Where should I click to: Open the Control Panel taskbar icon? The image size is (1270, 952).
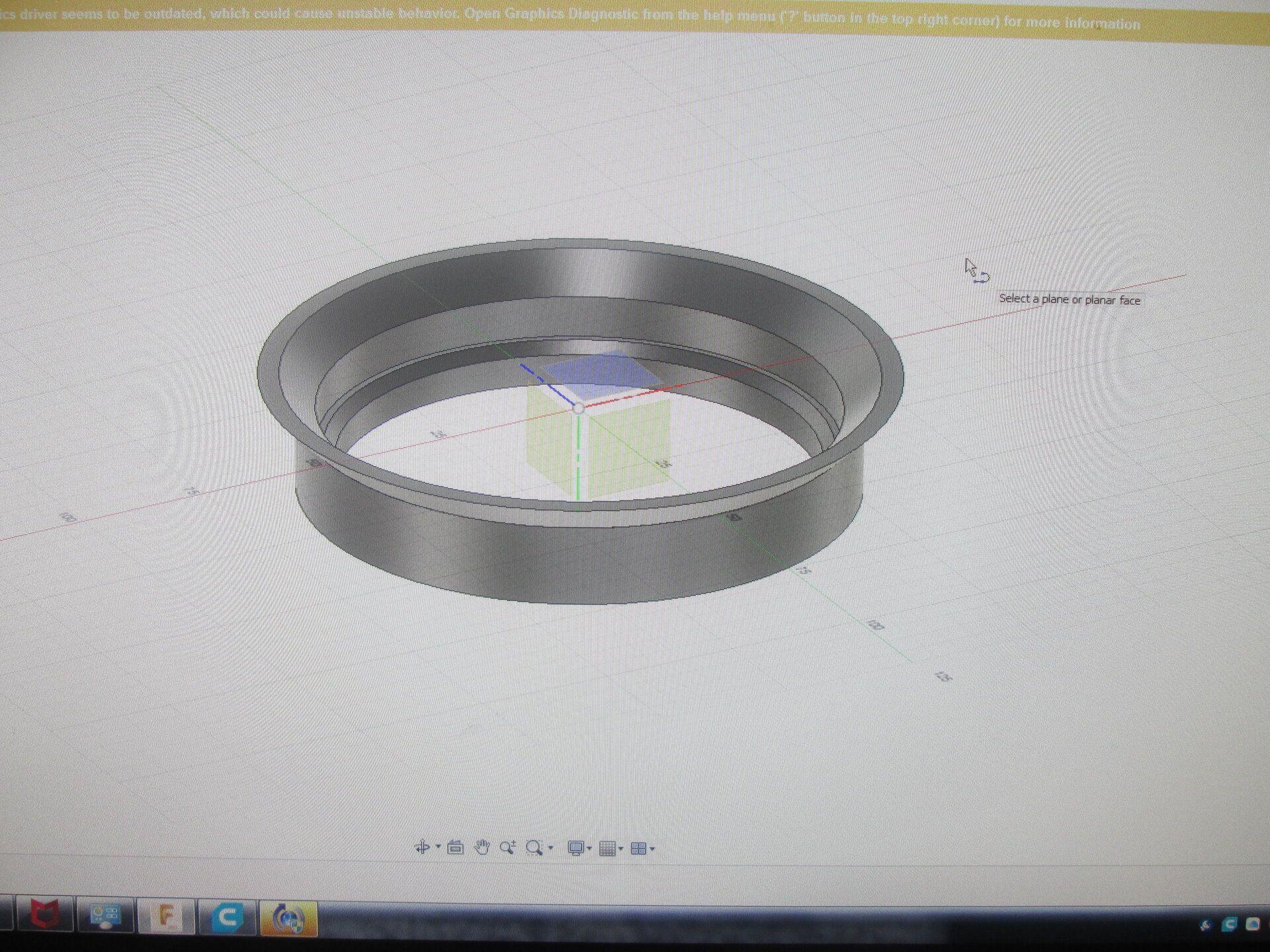[106, 916]
